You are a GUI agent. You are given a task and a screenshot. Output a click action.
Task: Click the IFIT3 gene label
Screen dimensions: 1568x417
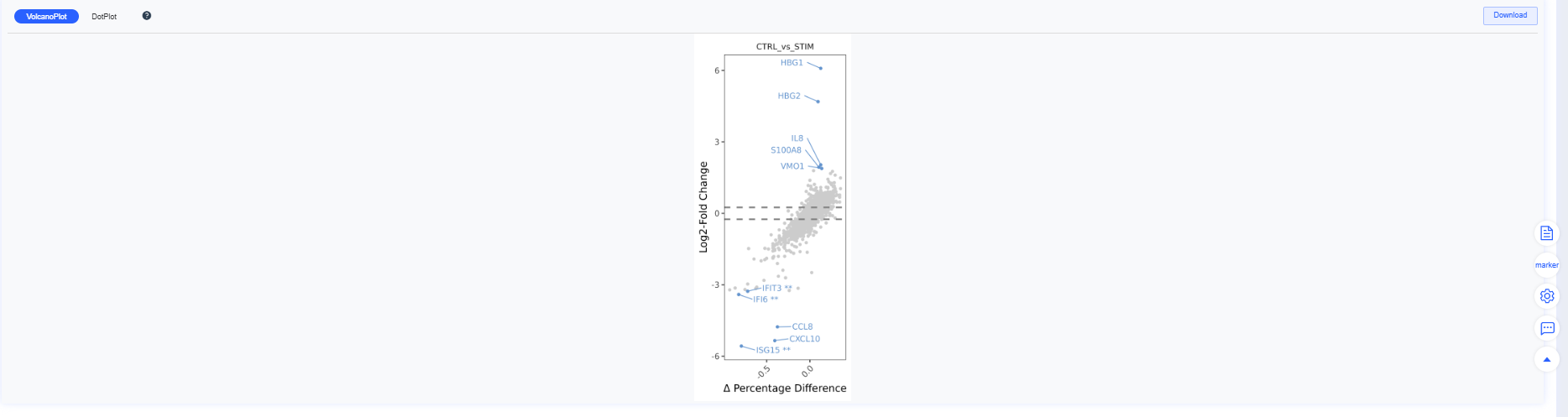(x=771, y=289)
